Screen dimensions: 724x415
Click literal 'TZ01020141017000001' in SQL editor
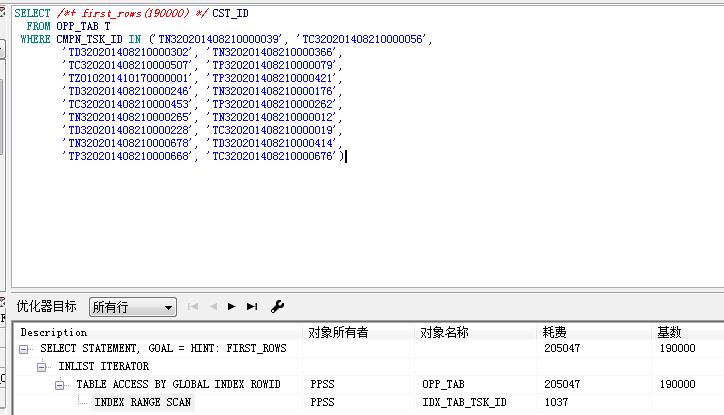point(127,78)
